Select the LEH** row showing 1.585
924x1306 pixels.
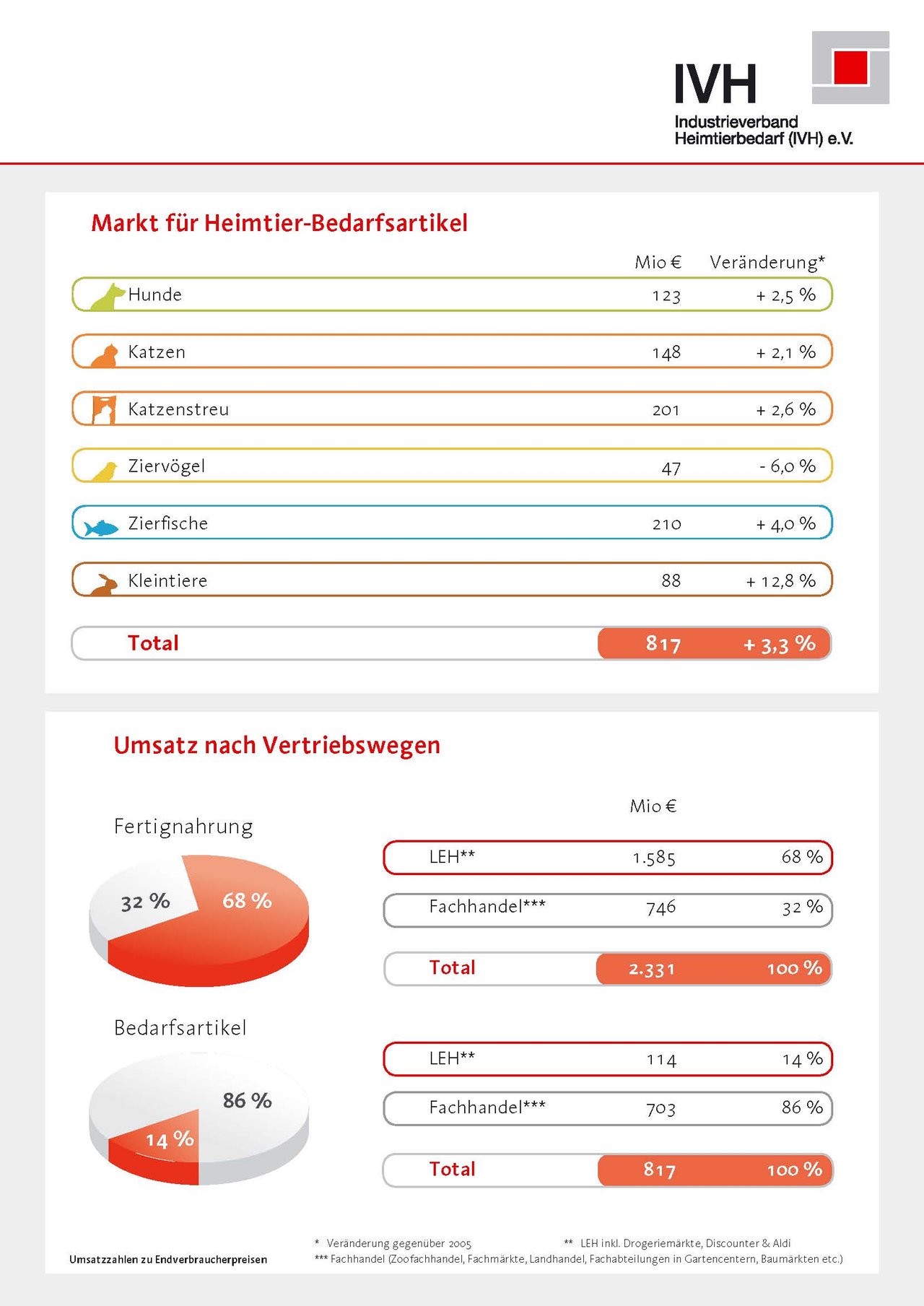[x=608, y=858]
